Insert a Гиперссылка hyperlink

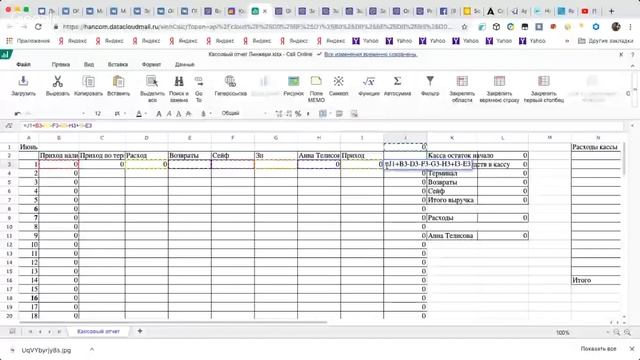click(231, 81)
